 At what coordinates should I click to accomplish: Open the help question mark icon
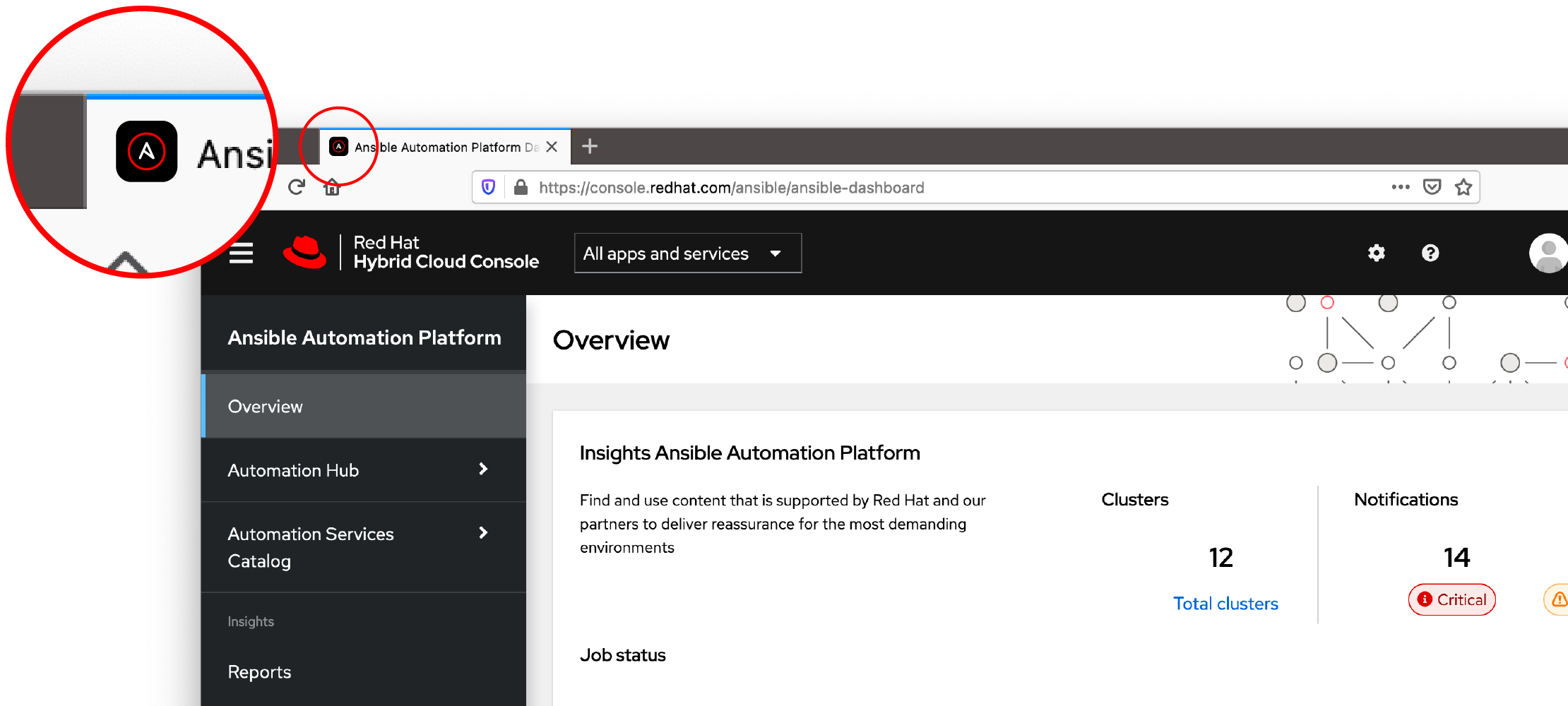pyautogui.click(x=1430, y=253)
